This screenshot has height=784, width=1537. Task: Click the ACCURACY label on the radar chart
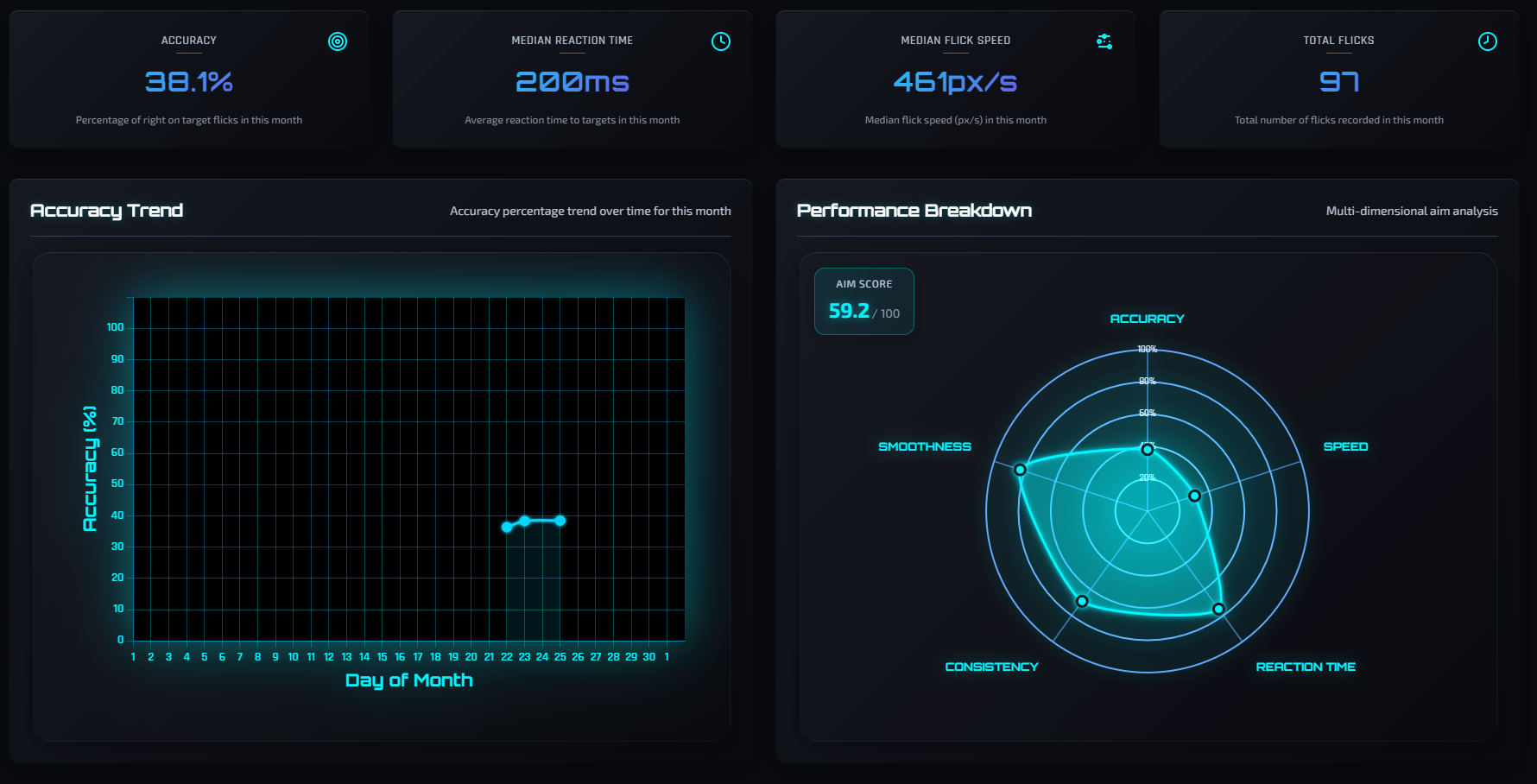[x=1147, y=318]
